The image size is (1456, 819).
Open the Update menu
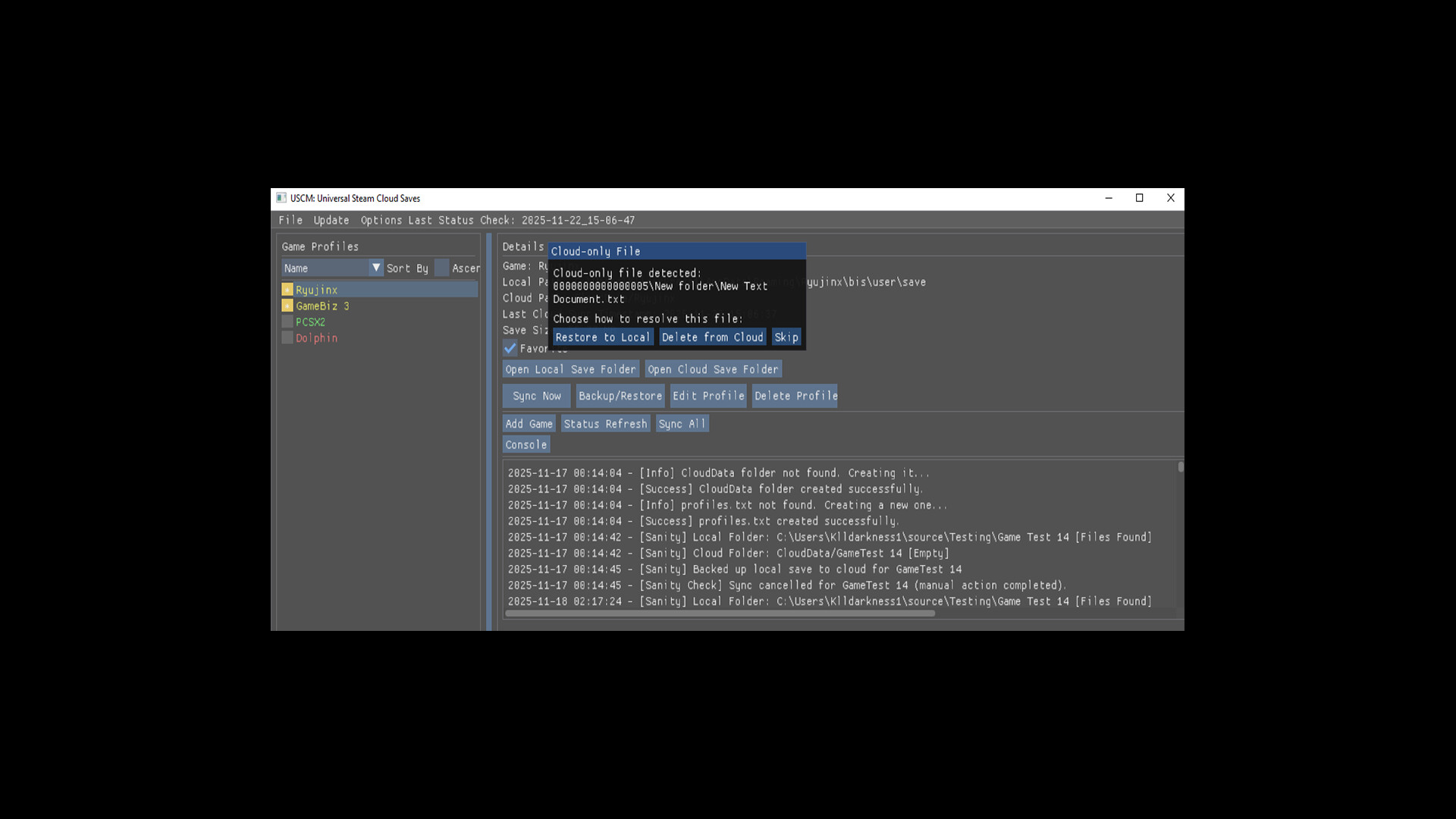point(331,220)
